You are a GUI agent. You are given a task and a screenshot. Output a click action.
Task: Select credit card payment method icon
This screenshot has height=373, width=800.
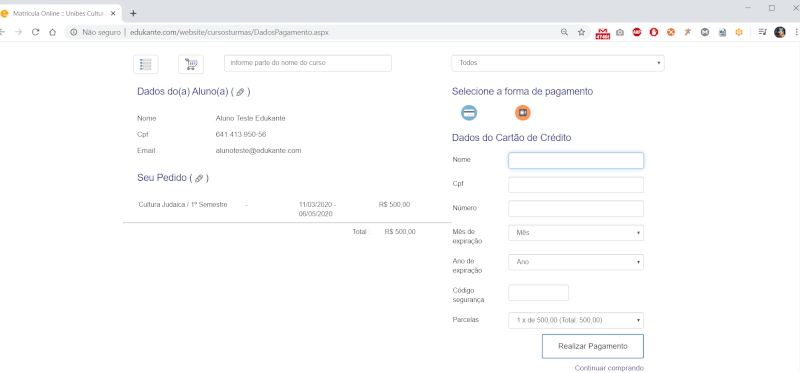pyautogui.click(x=469, y=113)
